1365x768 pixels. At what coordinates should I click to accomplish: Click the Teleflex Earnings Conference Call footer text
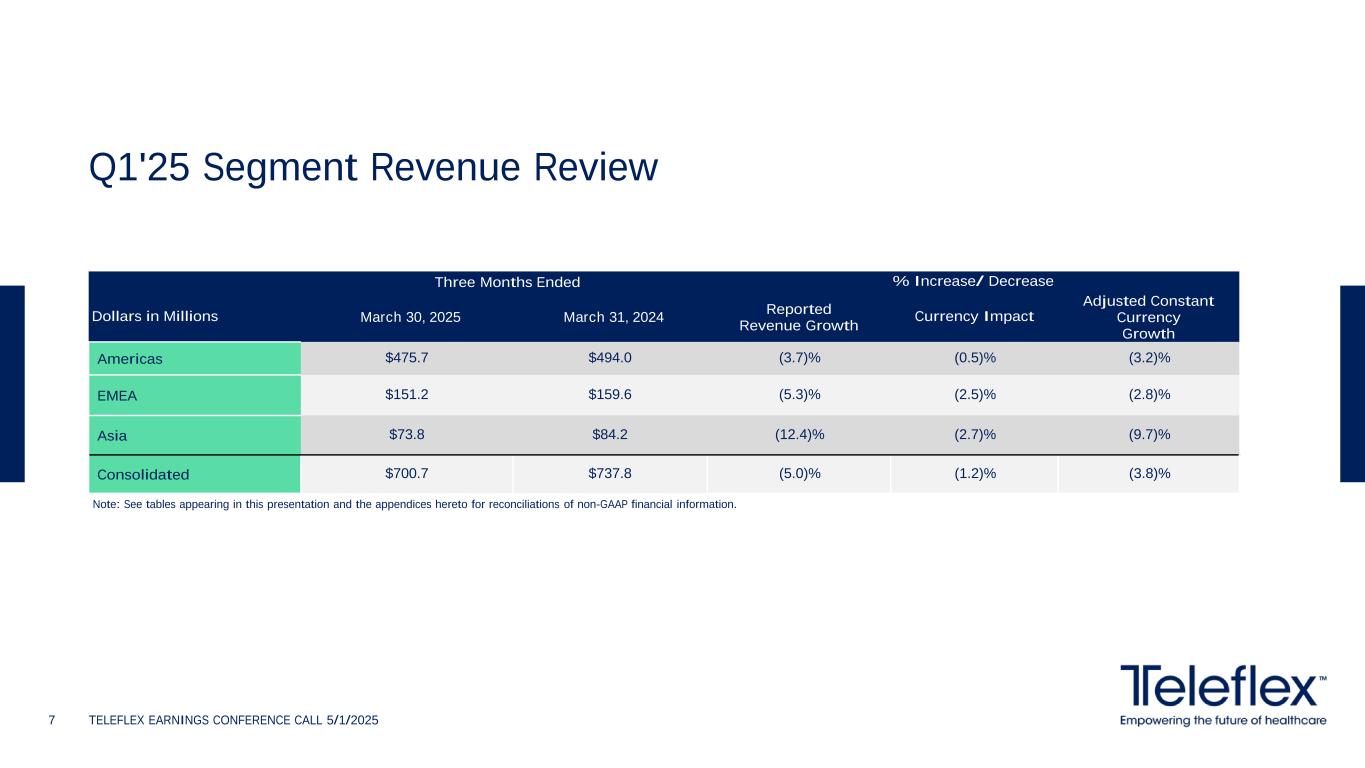pos(233,721)
